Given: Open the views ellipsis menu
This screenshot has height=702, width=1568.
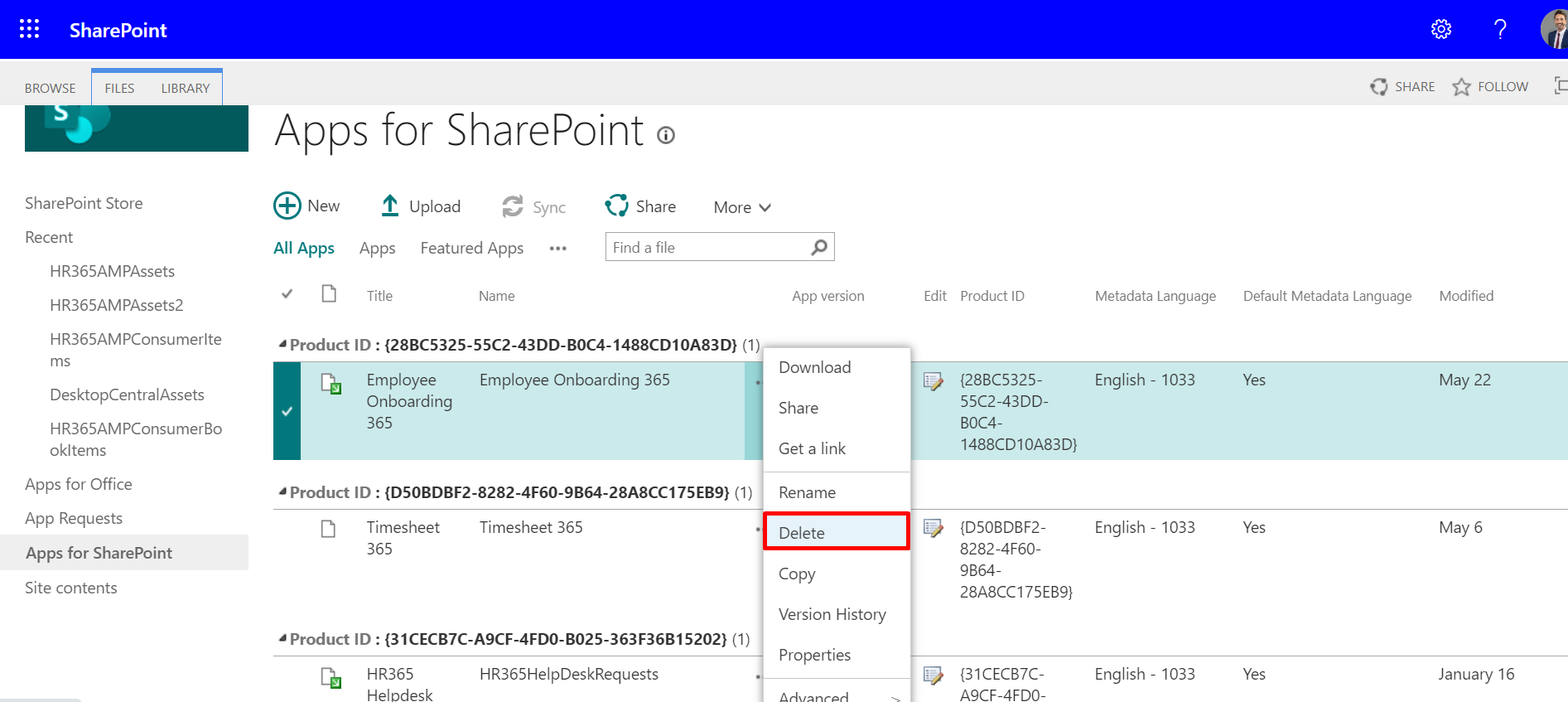Looking at the screenshot, I should (x=558, y=249).
